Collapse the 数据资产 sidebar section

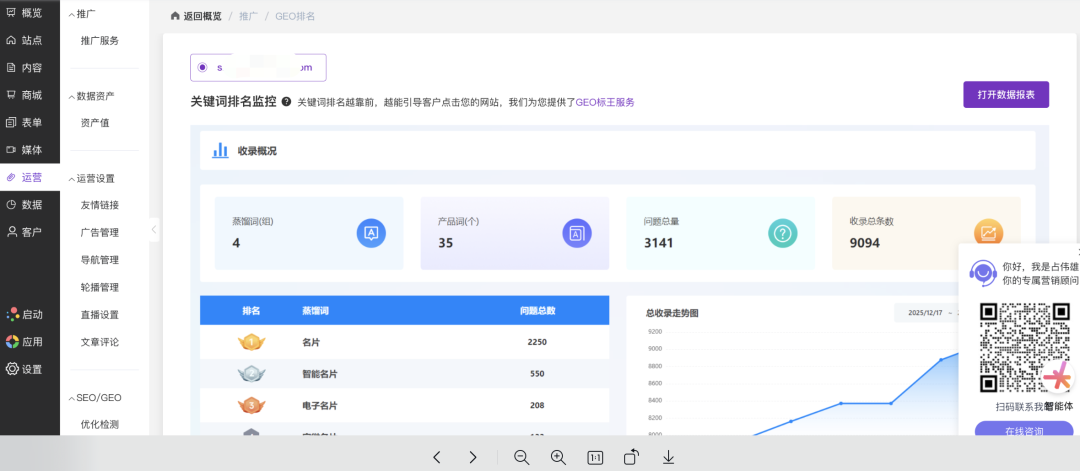point(71,96)
